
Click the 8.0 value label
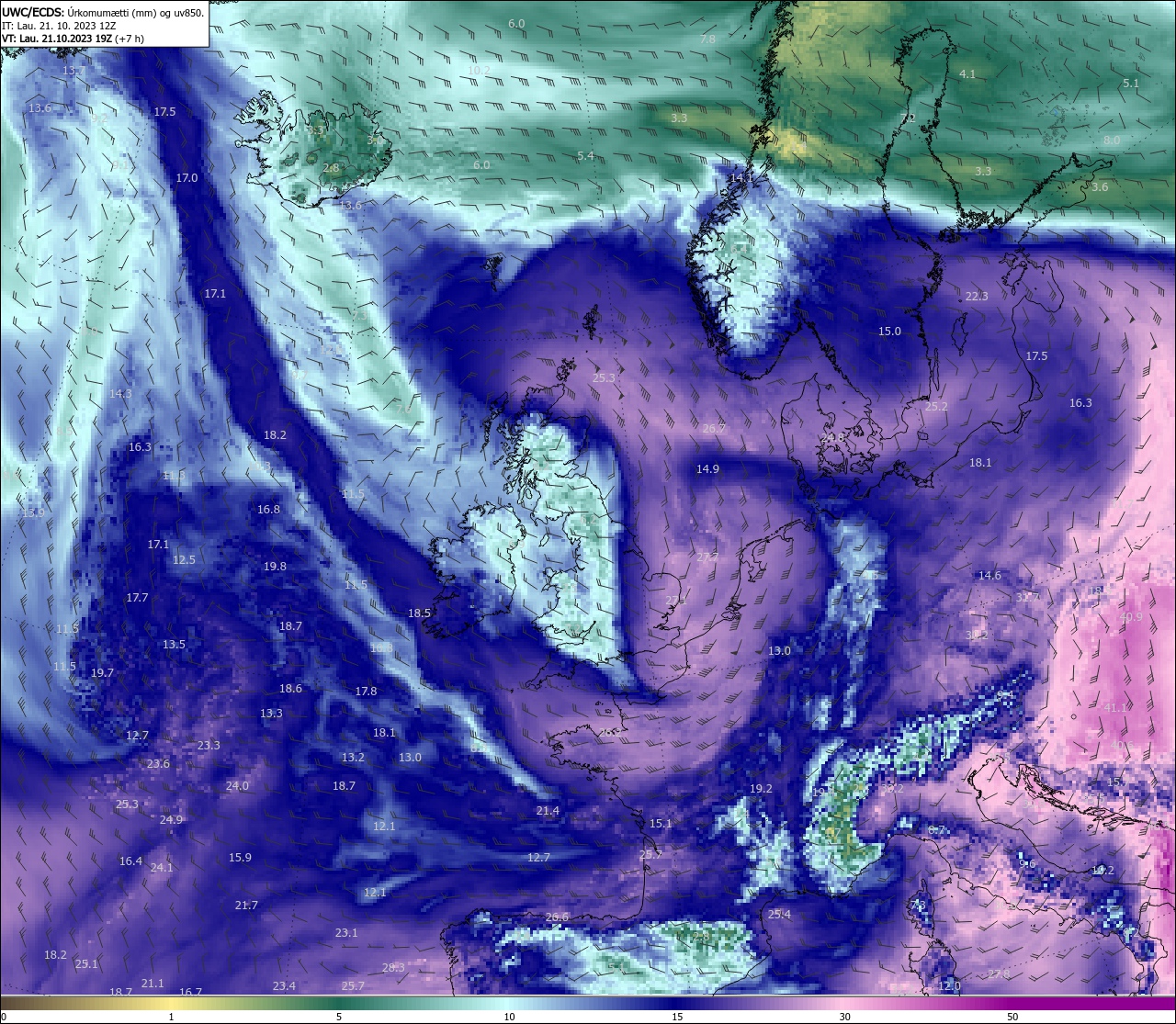pos(1112,141)
